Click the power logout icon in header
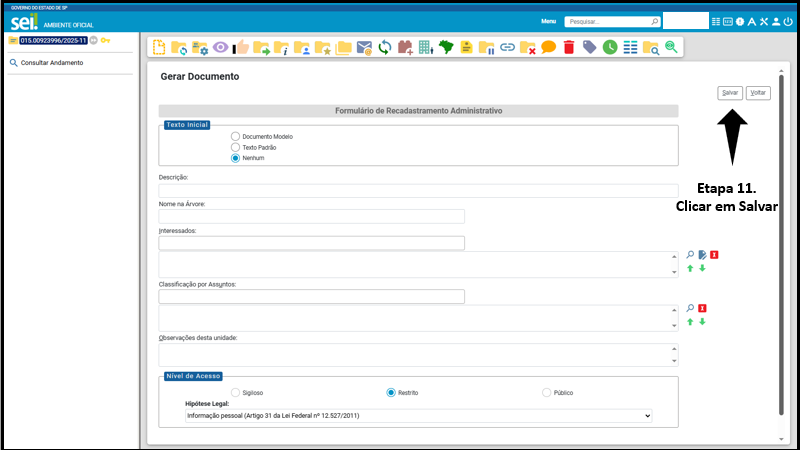800x450 pixels. [x=789, y=21]
